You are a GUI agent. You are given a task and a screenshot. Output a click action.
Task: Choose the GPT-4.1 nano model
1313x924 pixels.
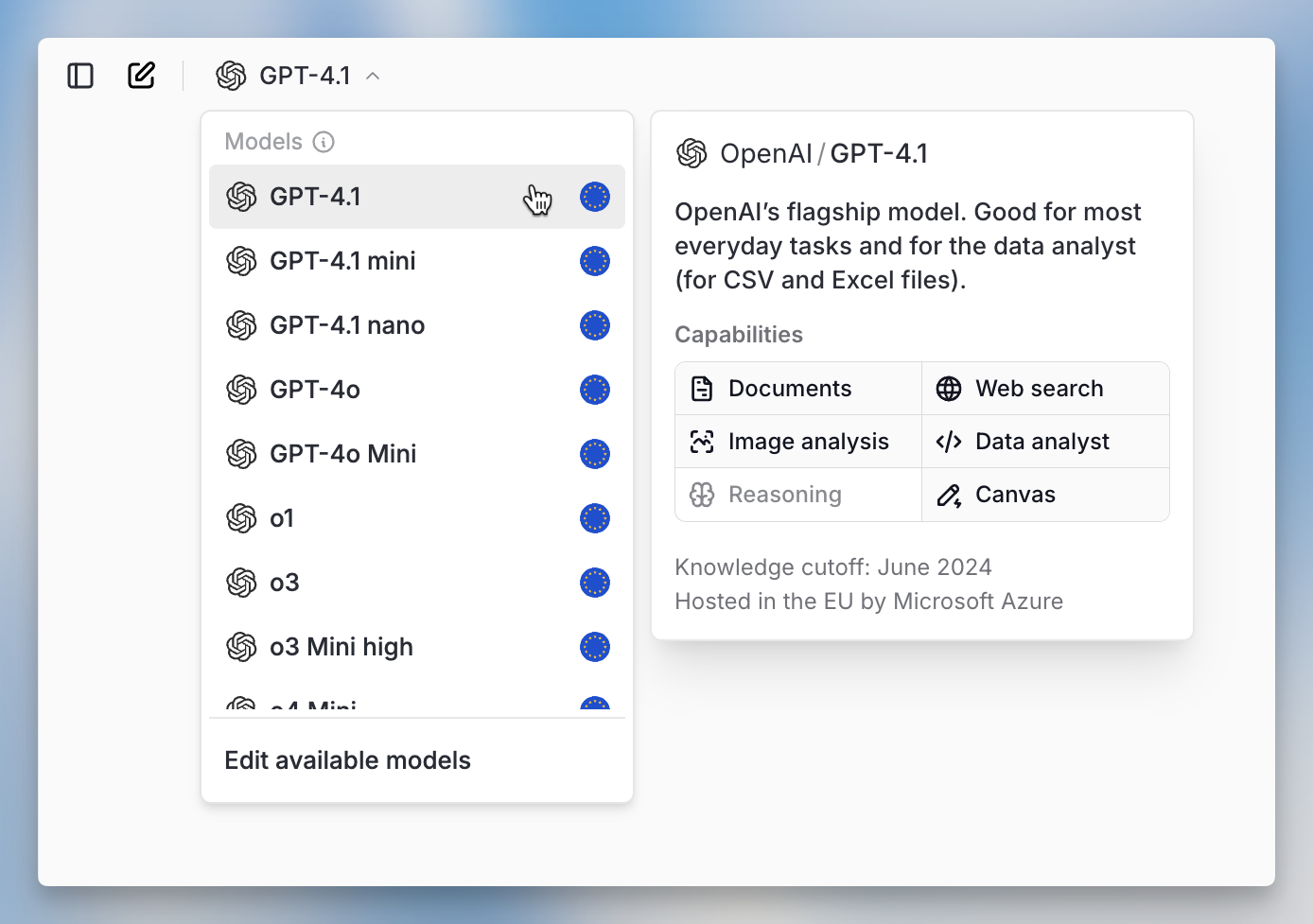417,325
